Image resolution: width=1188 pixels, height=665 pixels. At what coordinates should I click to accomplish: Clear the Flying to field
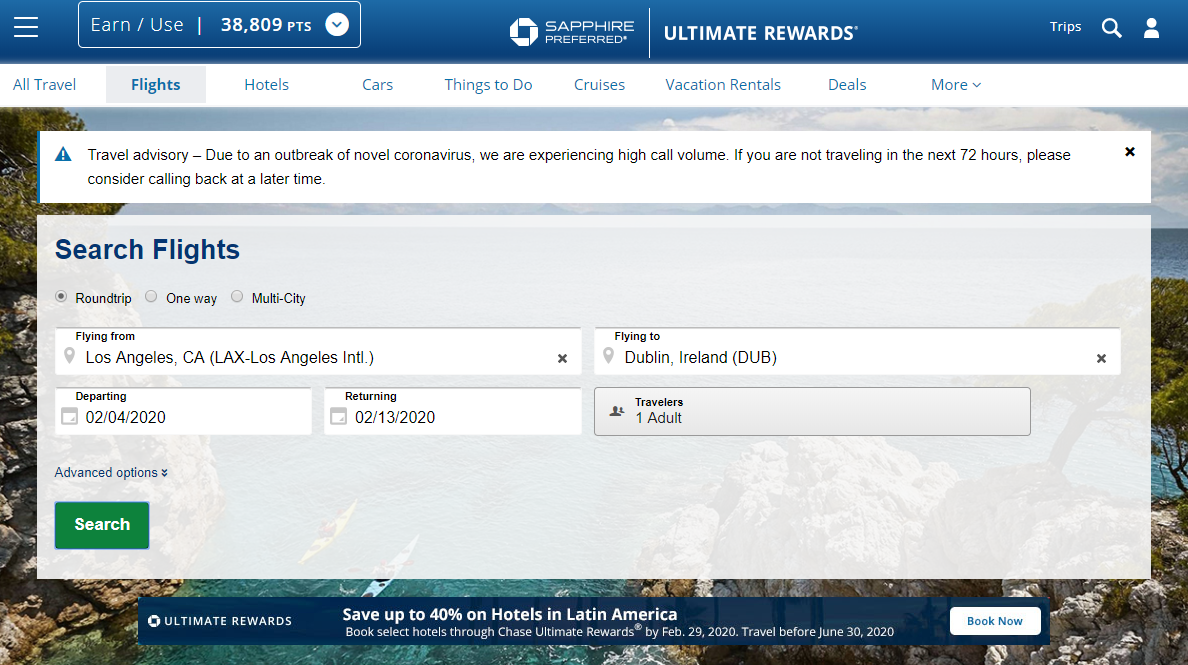1102,358
